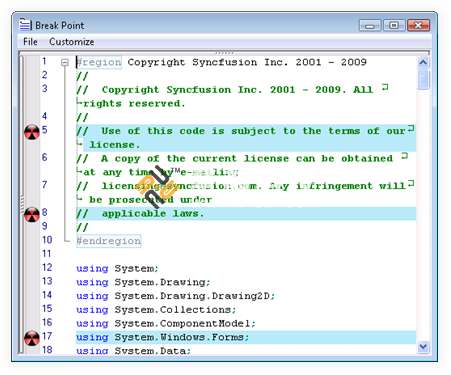This screenshot has height=375, width=451.
Task: Open the Customize menu
Action: pyautogui.click(x=71, y=42)
